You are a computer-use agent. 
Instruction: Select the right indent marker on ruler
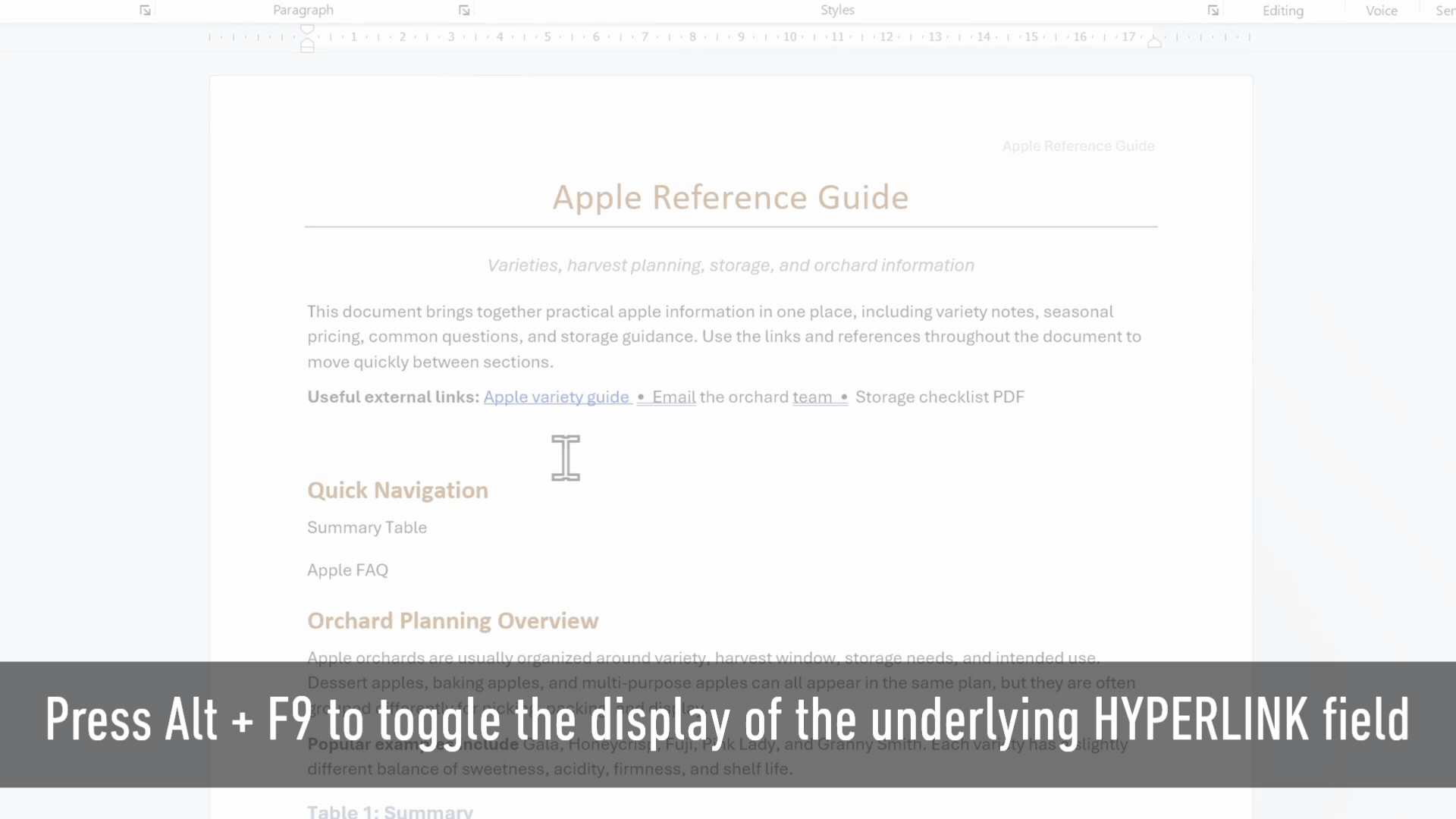(x=1154, y=42)
